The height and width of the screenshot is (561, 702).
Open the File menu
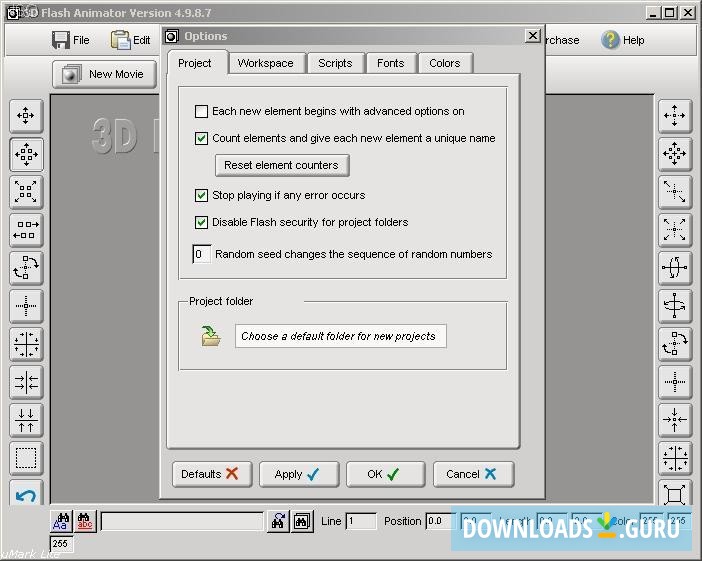(71, 40)
